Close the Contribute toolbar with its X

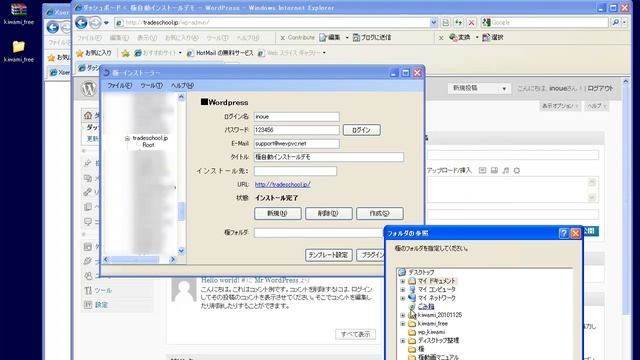click(x=282, y=38)
